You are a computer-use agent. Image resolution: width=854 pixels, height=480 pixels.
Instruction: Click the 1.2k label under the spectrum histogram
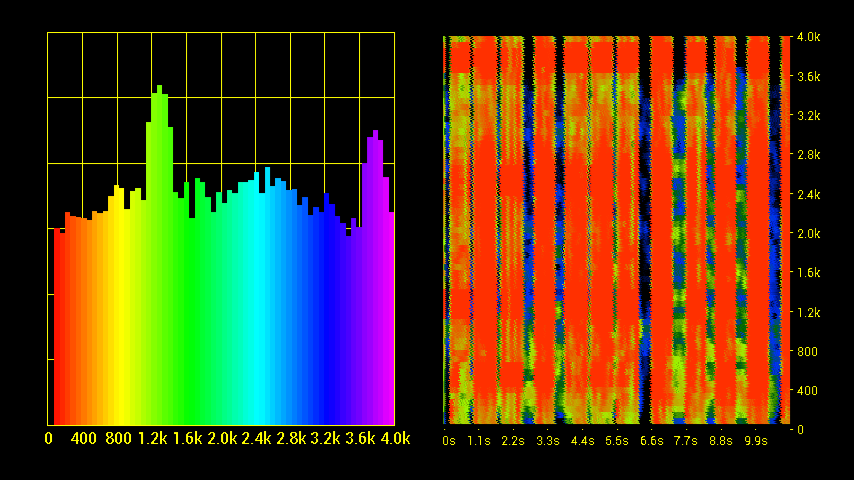click(152, 439)
